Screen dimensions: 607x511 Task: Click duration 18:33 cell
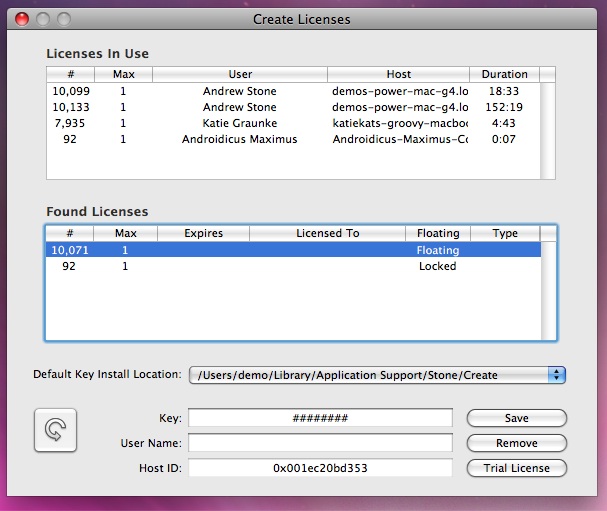pos(504,91)
